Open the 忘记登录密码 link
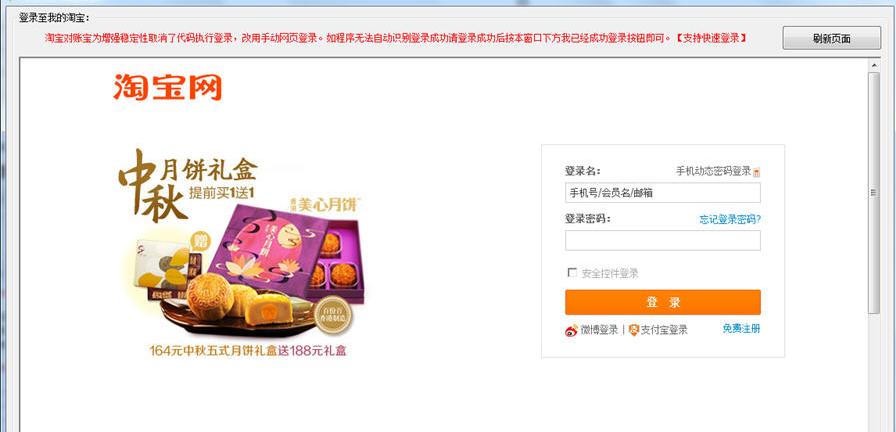This screenshot has height=432, width=896. click(730, 219)
